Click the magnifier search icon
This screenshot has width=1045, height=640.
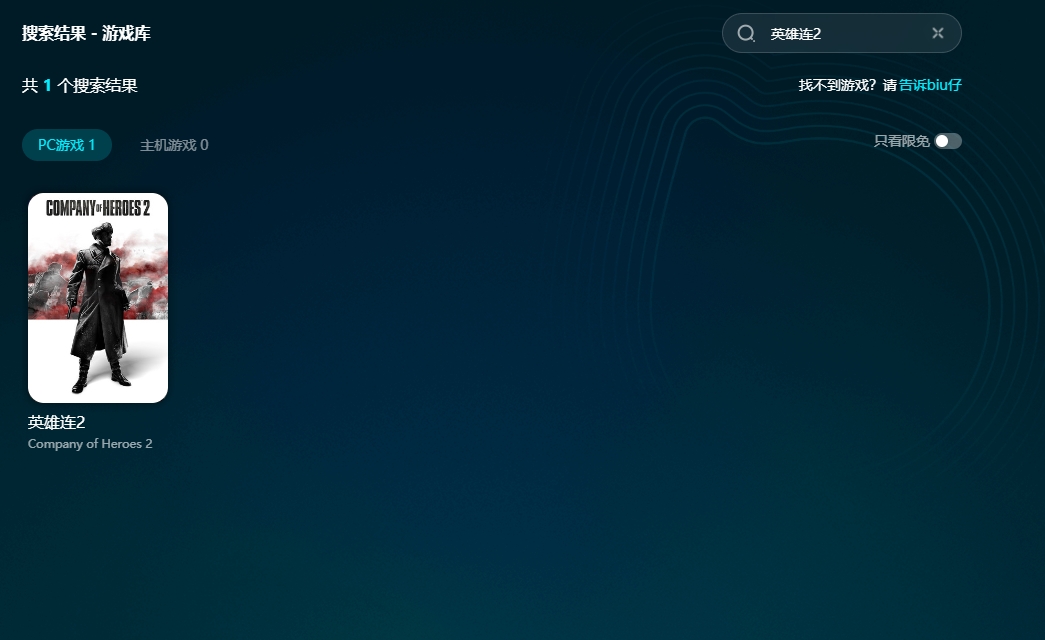pos(746,33)
